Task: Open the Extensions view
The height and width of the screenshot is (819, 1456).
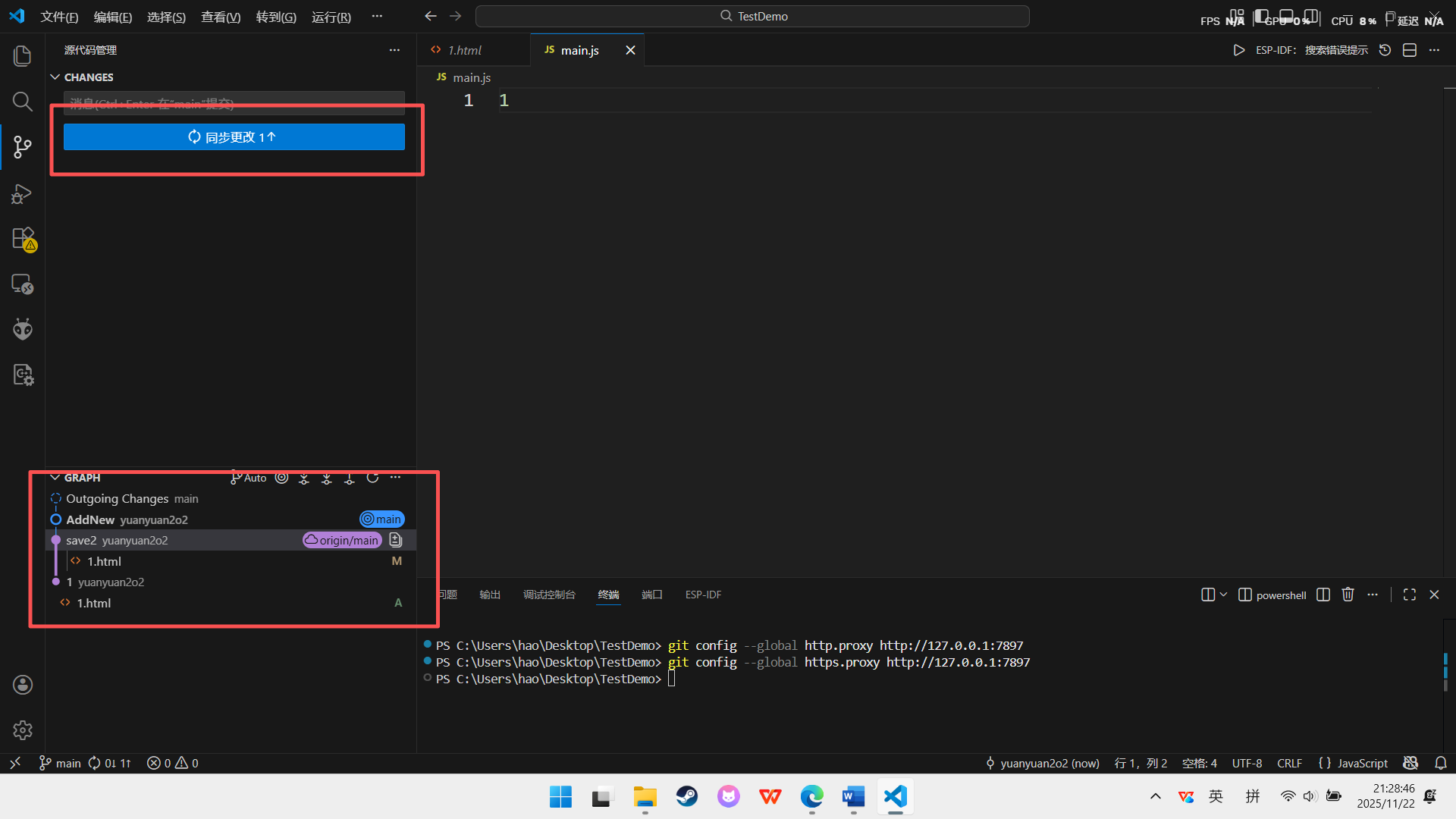Action: (x=22, y=238)
